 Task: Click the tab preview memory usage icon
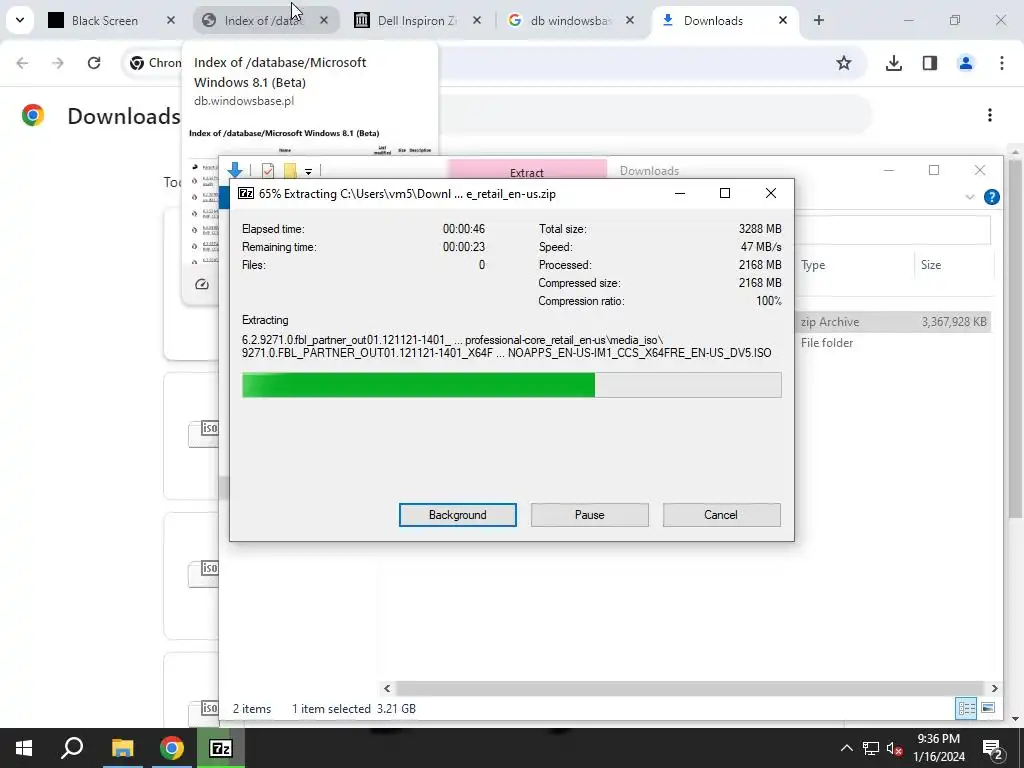[202, 284]
